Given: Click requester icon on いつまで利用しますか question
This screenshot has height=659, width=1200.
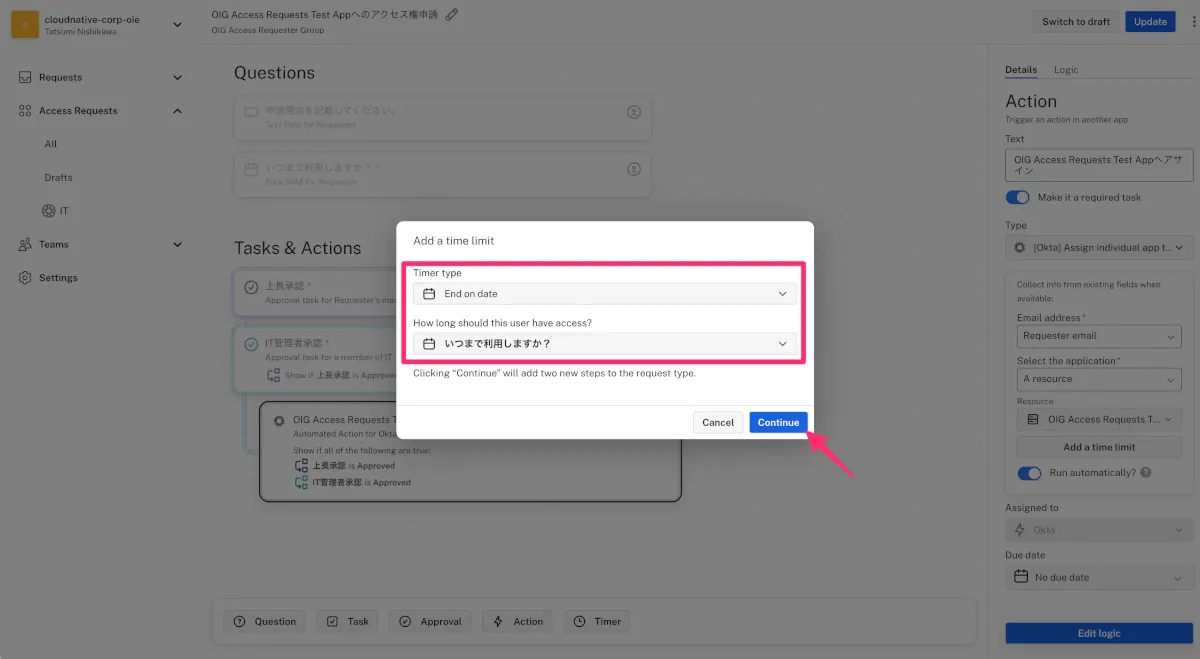Looking at the screenshot, I should (x=634, y=170).
